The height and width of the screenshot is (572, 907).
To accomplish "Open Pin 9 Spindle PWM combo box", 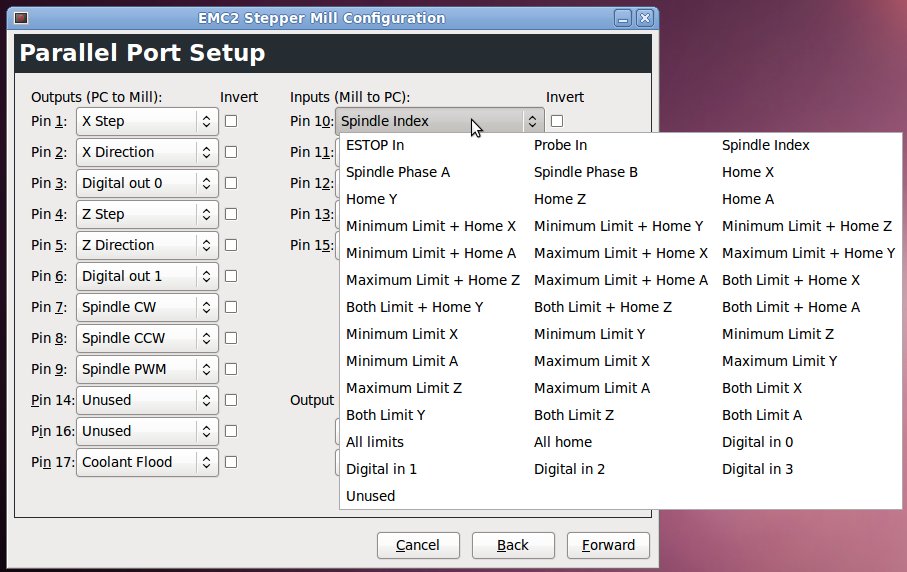I will coord(147,370).
